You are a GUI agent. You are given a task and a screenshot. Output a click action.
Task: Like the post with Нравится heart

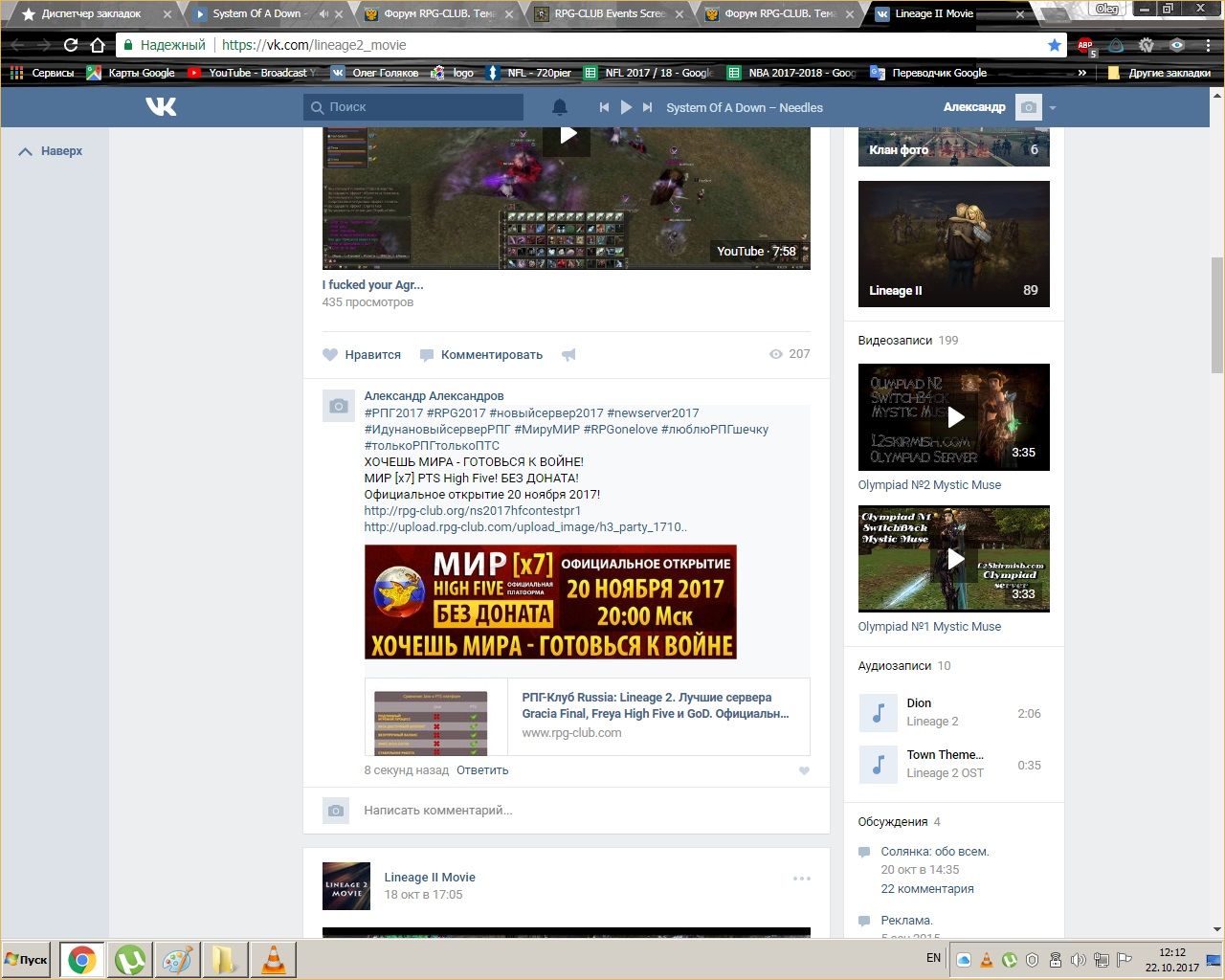(362, 354)
